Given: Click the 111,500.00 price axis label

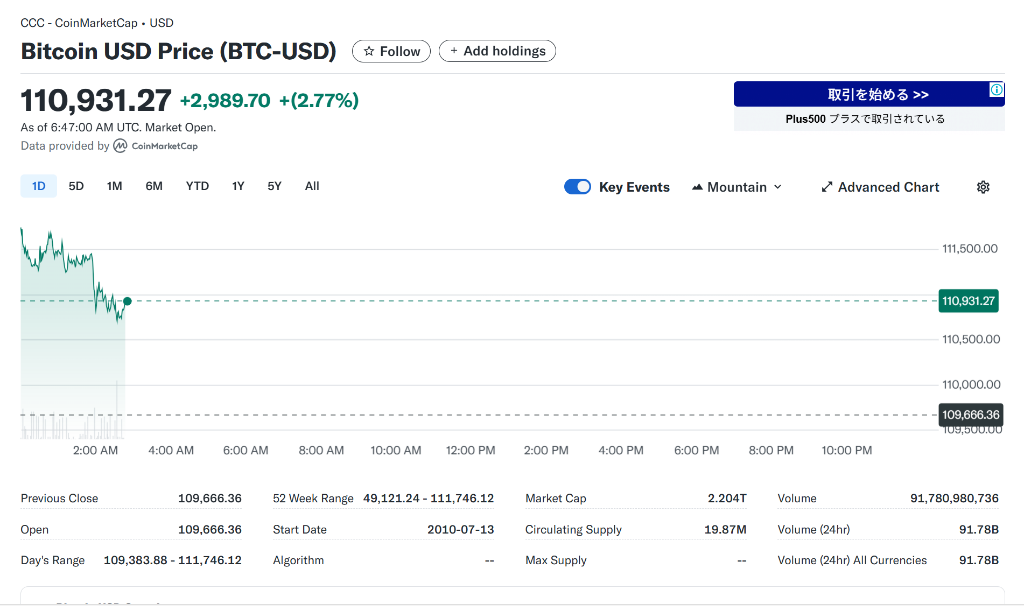Looking at the screenshot, I should (970, 249).
